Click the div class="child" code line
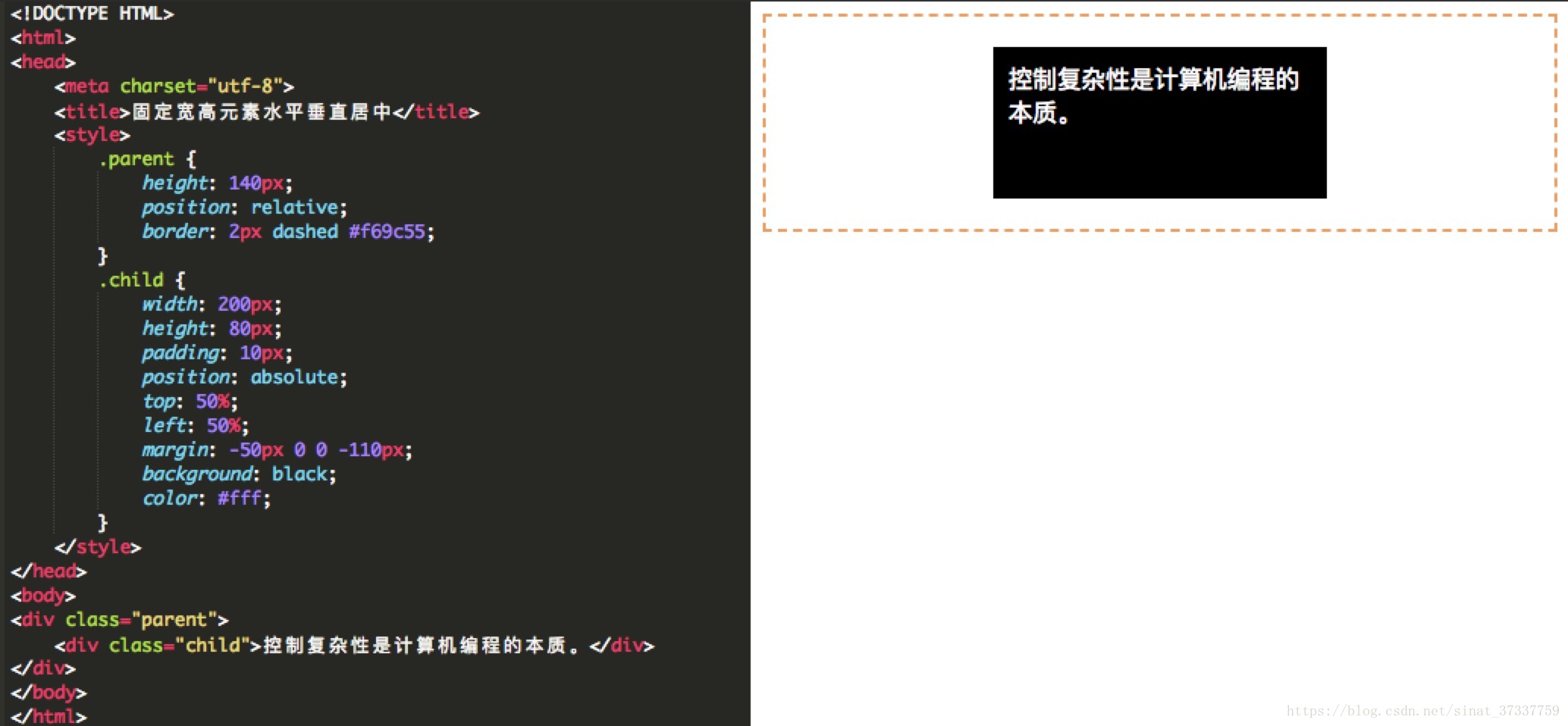This screenshot has width=1568, height=726. [354, 646]
